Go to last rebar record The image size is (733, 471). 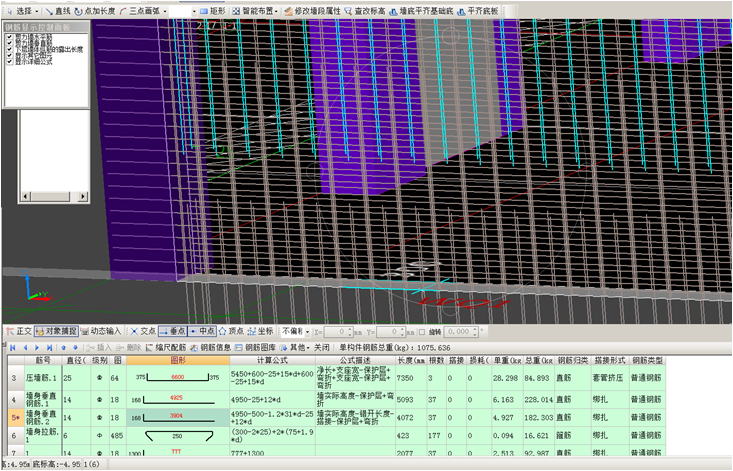(x=50, y=348)
